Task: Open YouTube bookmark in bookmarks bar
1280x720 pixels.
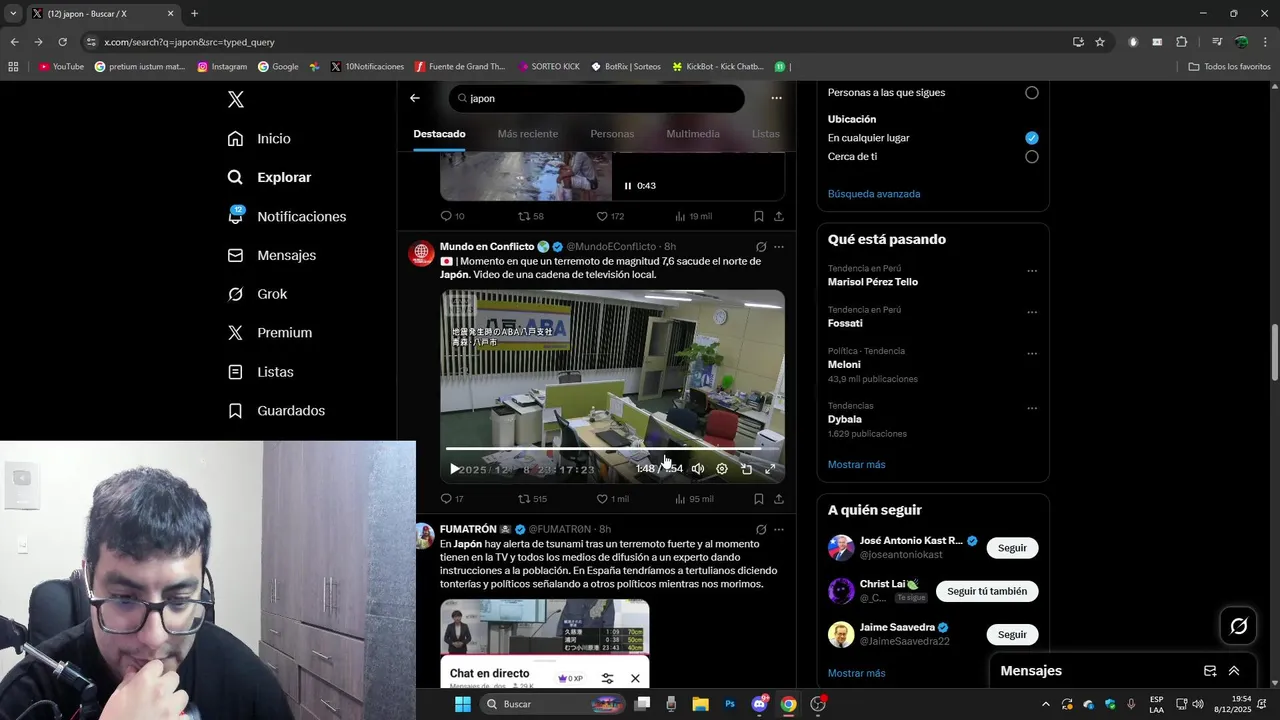Action: (x=61, y=67)
